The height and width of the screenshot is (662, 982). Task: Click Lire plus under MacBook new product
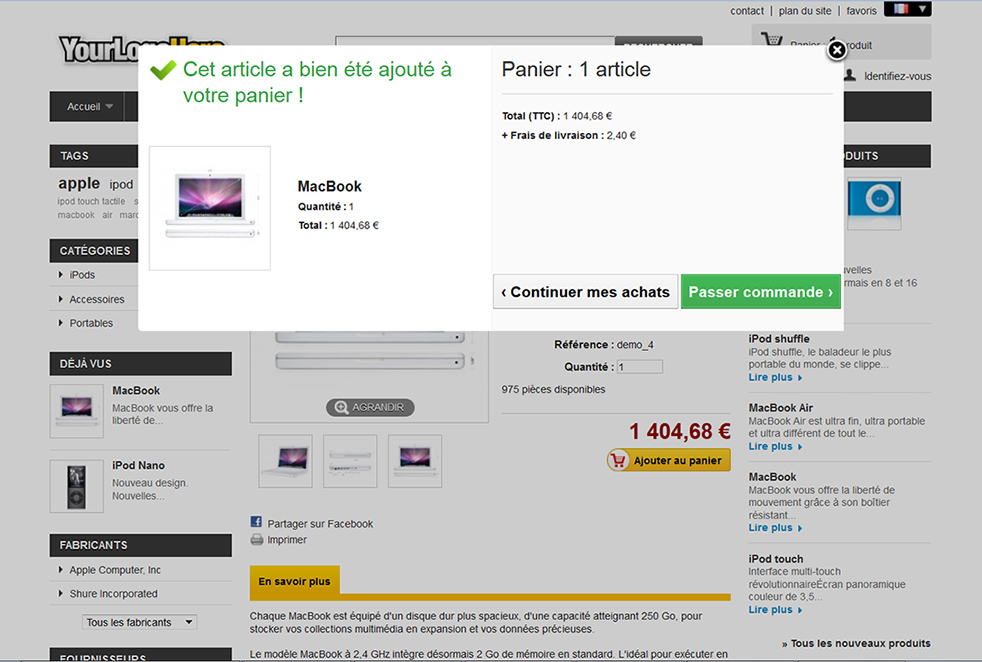click(x=775, y=527)
